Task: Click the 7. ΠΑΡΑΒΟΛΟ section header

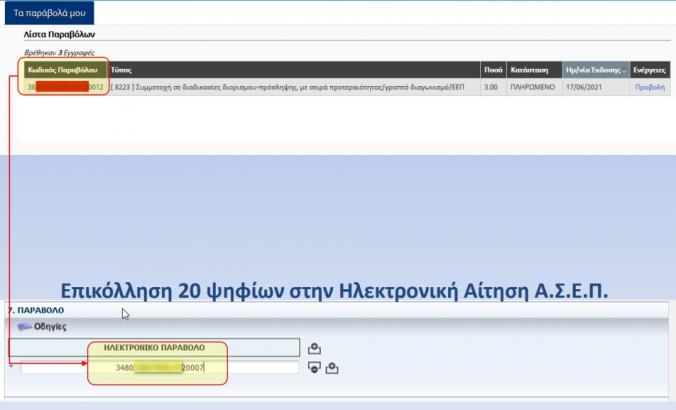Action: pyautogui.click(x=36, y=311)
